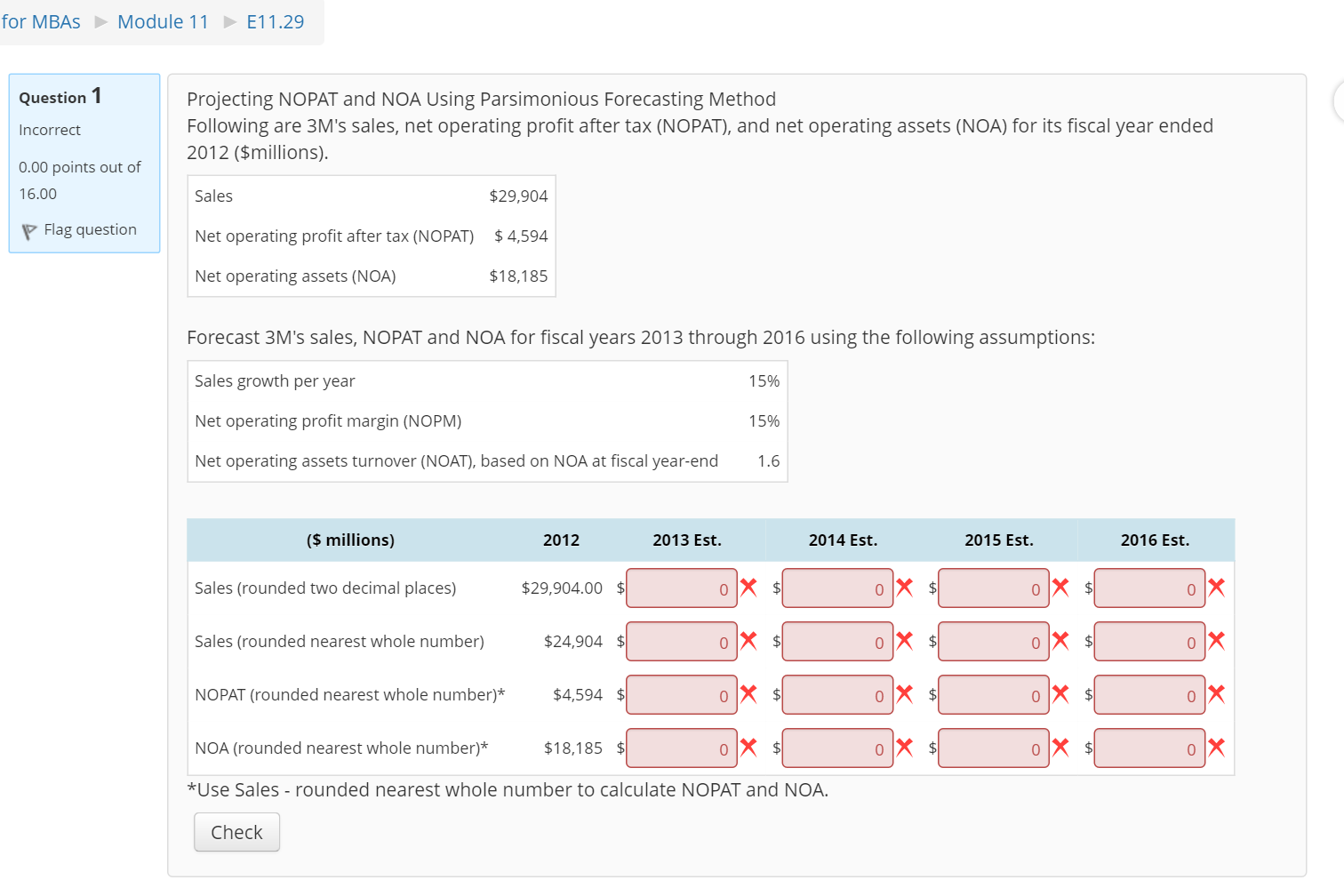Click red X beside 2013 NOPAT input
The width and height of the screenshot is (1344, 896).
click(x=748, y=694)
